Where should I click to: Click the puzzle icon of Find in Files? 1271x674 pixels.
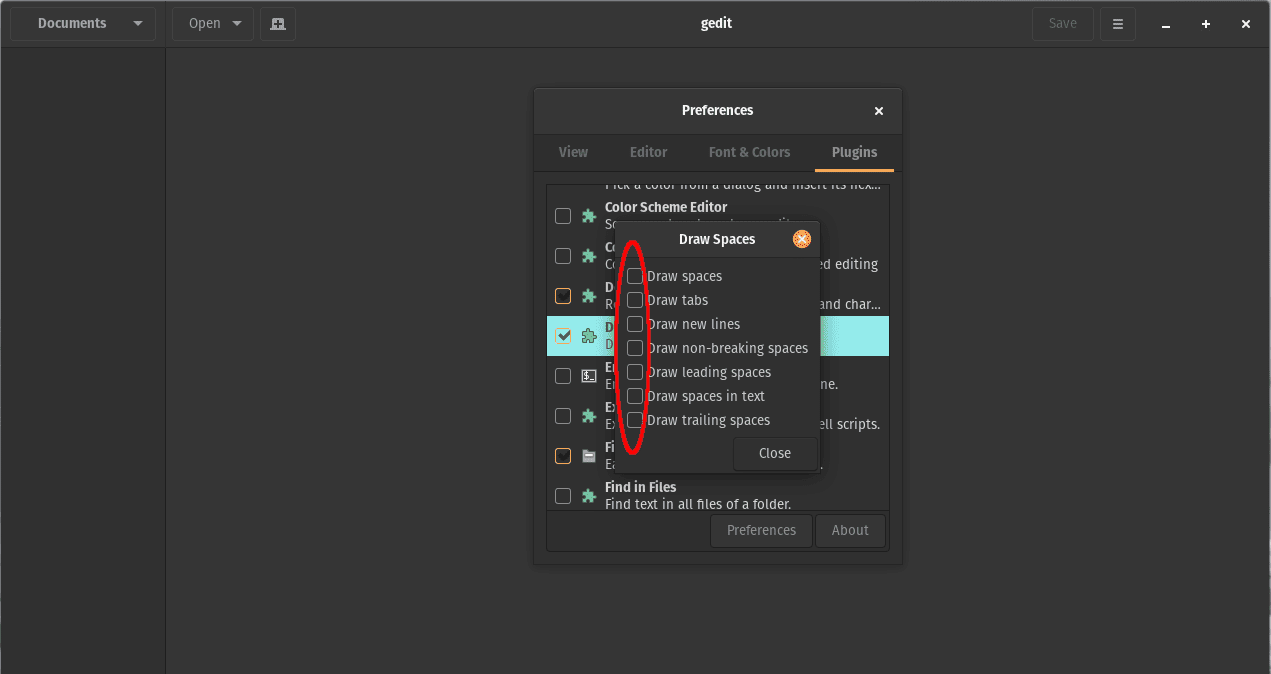pyautogui.click(x=589, y=496)
